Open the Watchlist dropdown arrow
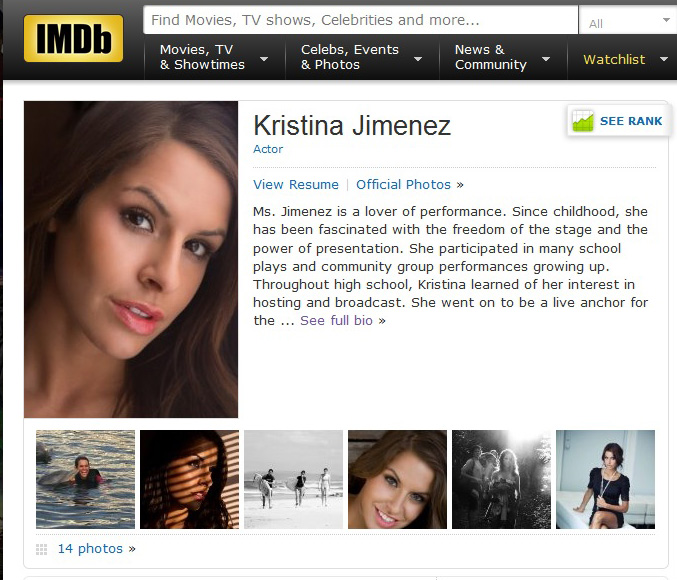 664,59
